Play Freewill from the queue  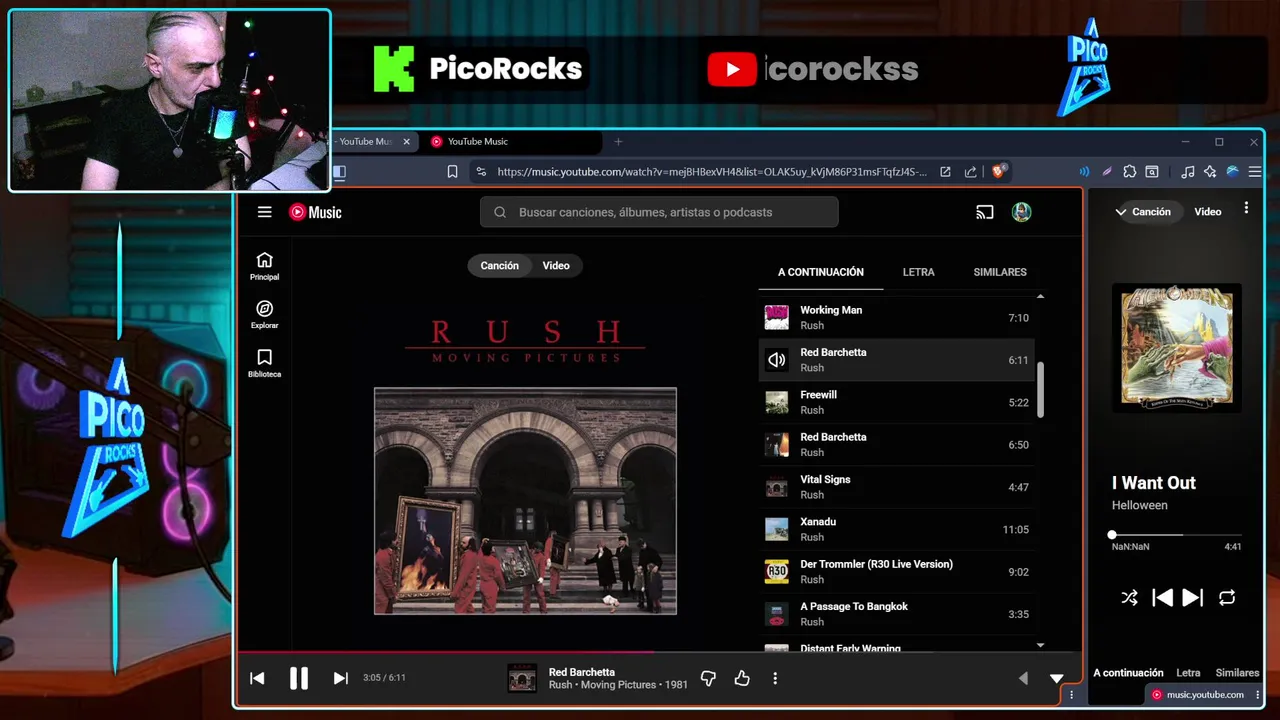click(896, 402)
